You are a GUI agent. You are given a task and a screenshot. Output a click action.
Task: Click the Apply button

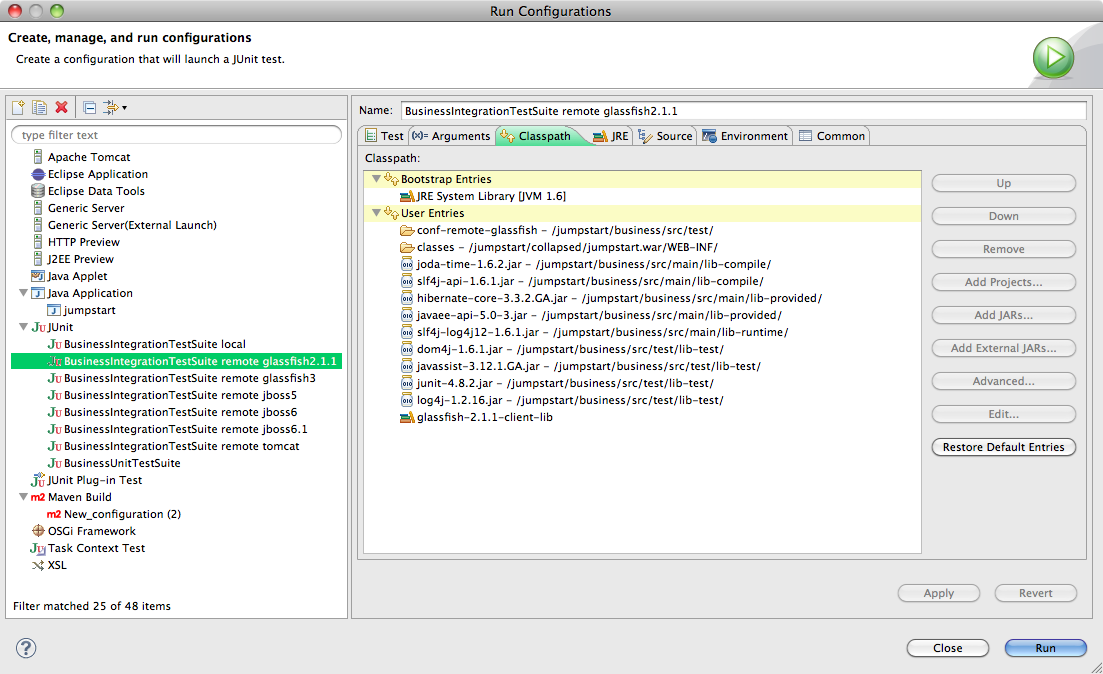(x=938, y=593)
